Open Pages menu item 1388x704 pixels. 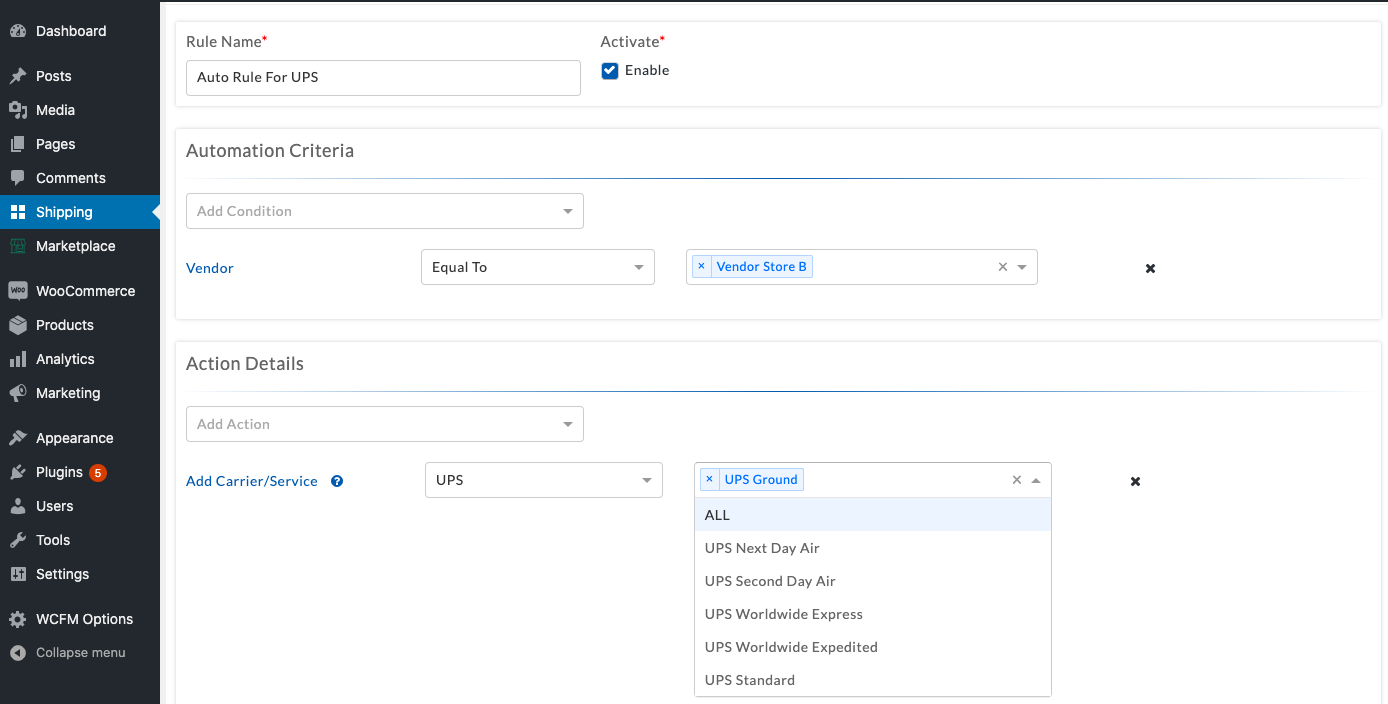pos(56,144)
